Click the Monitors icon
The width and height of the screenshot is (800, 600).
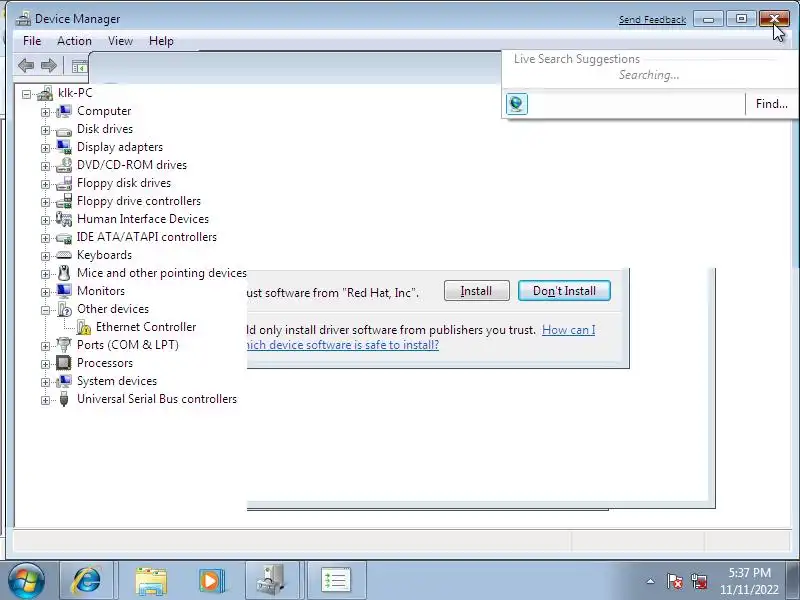coord(64,291)
